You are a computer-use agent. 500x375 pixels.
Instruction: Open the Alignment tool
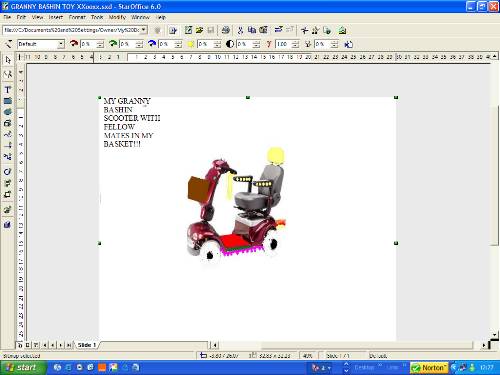click(x=8, y=183)
